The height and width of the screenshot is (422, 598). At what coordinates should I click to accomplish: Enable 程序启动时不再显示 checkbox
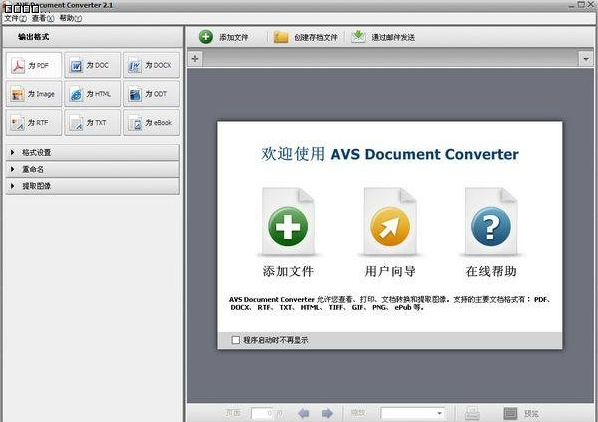pyautogui.click(x=236, y=340)
